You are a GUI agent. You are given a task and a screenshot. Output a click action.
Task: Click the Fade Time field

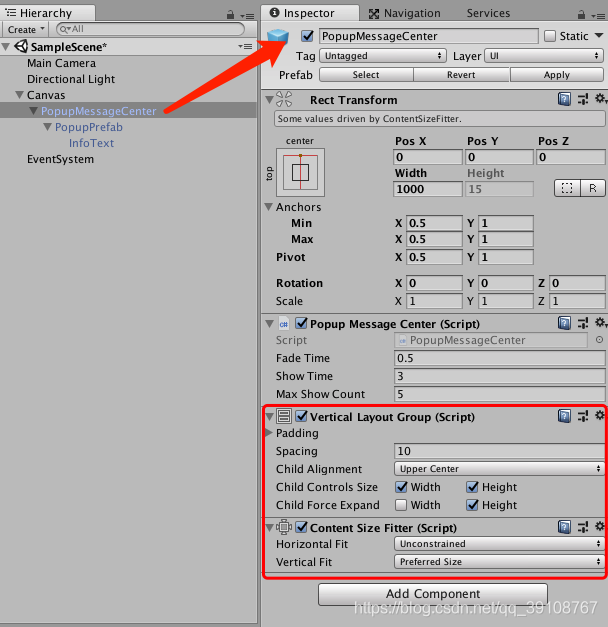pyautogui.click(x=500, y=358)
